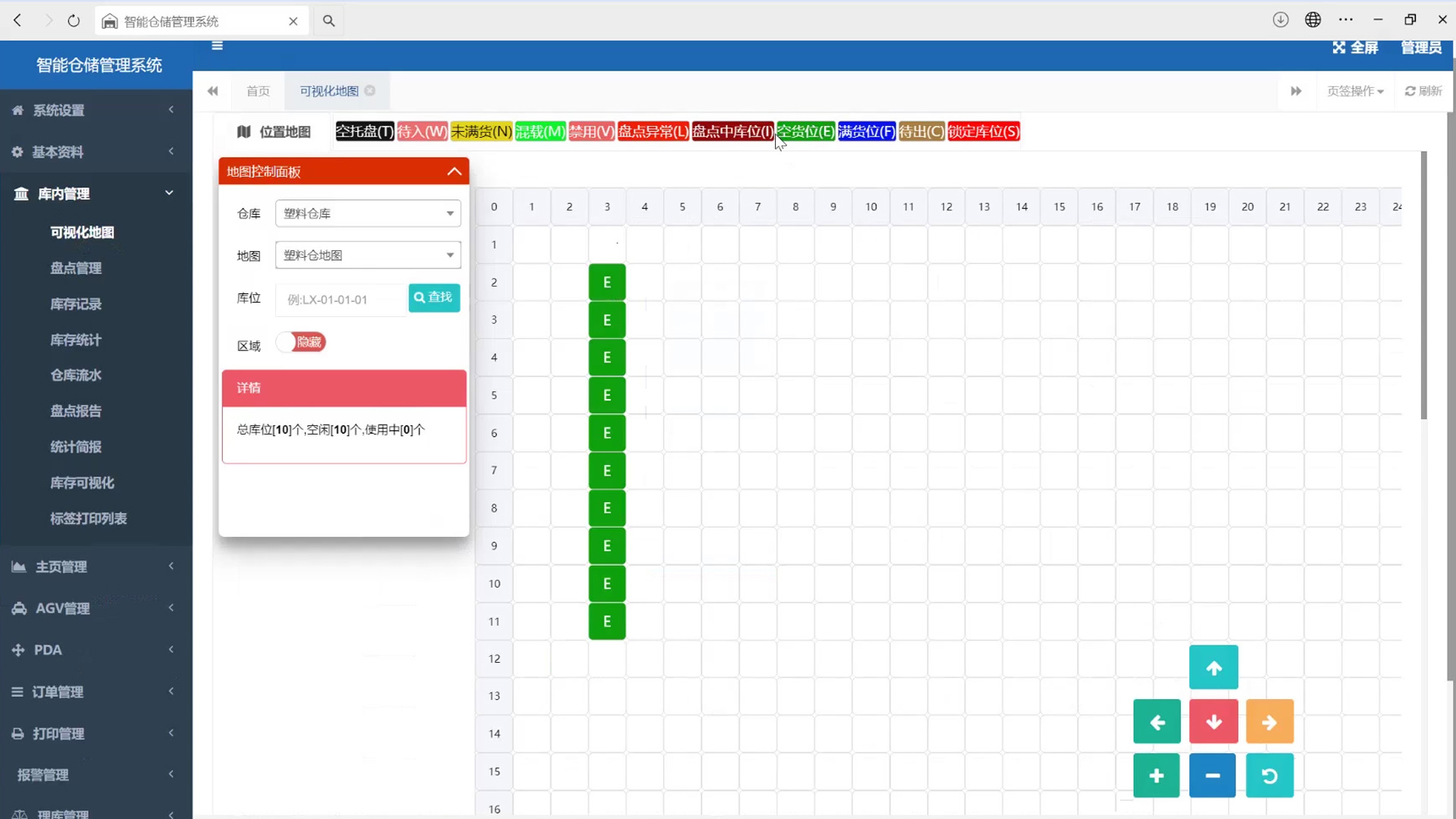Expand 系统设置 sidebar menu

click(96, 111)
